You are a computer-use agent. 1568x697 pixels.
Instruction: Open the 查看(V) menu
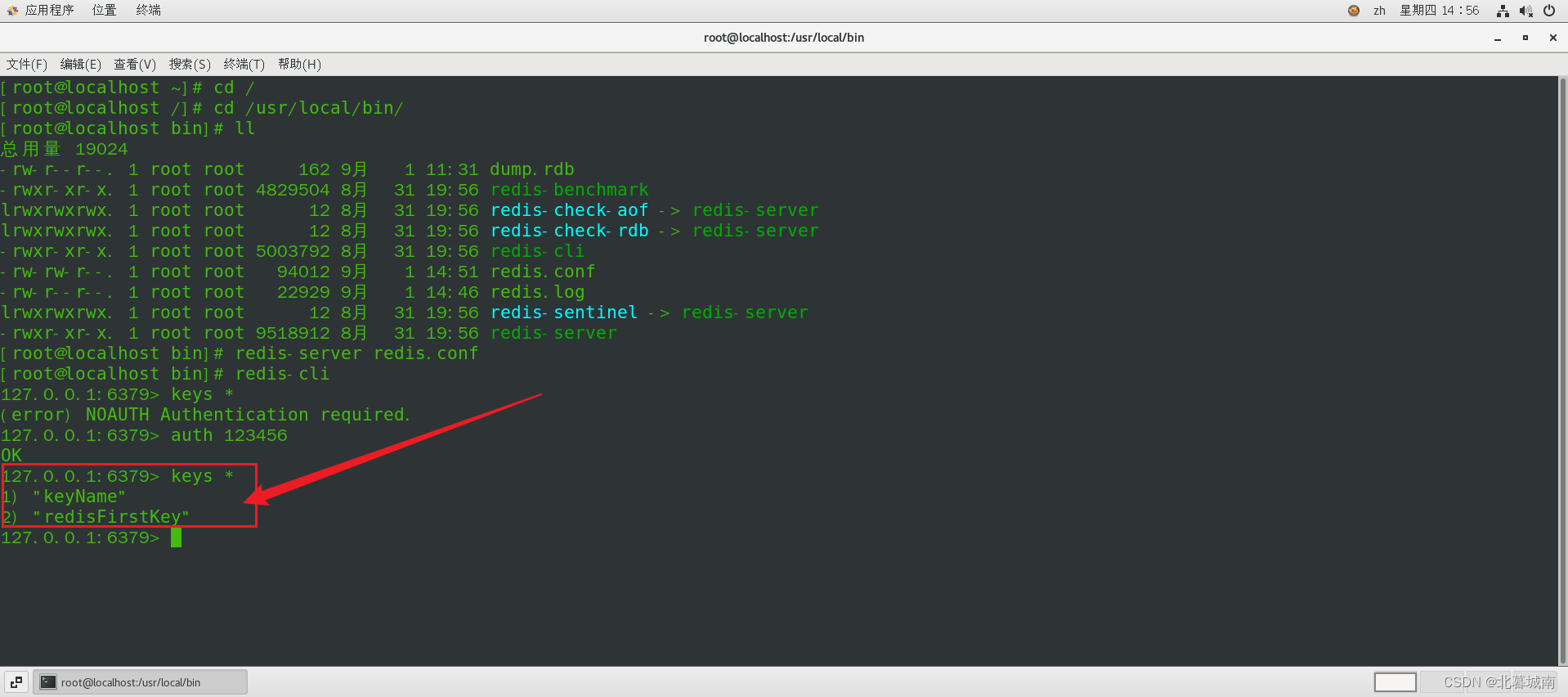(x=135, y=64)
